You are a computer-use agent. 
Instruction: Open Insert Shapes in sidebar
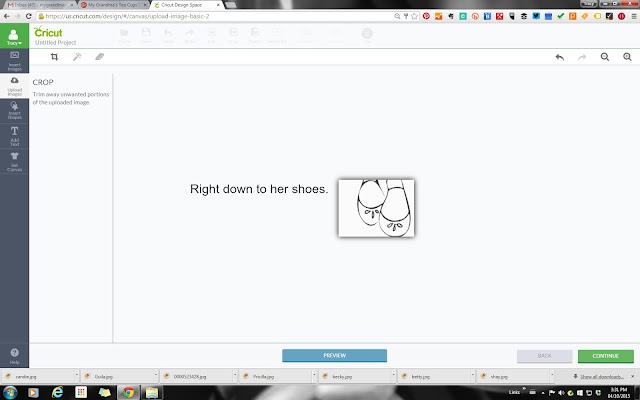[14, 111]
